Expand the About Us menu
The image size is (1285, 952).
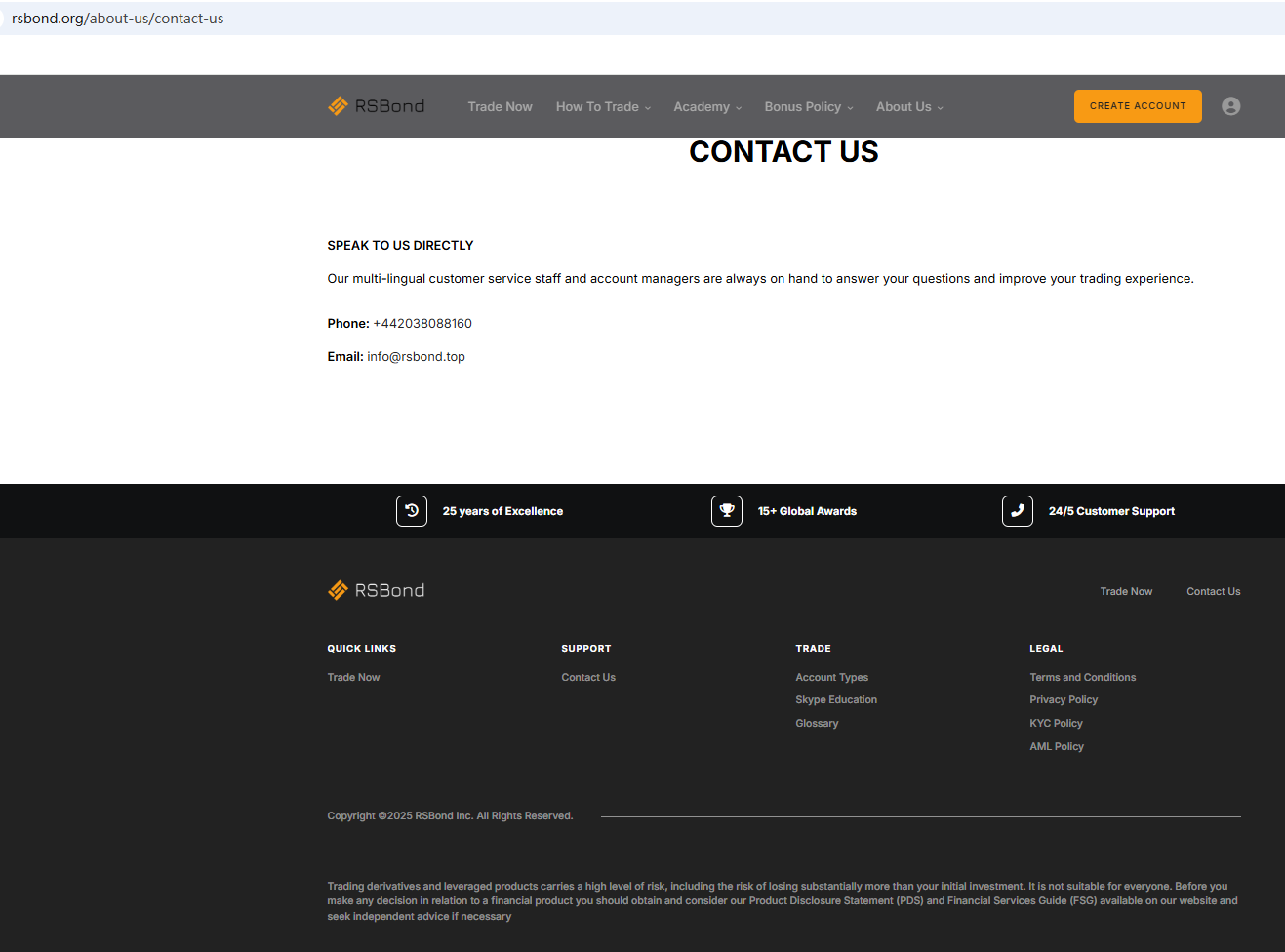click(x=909, y=107)
